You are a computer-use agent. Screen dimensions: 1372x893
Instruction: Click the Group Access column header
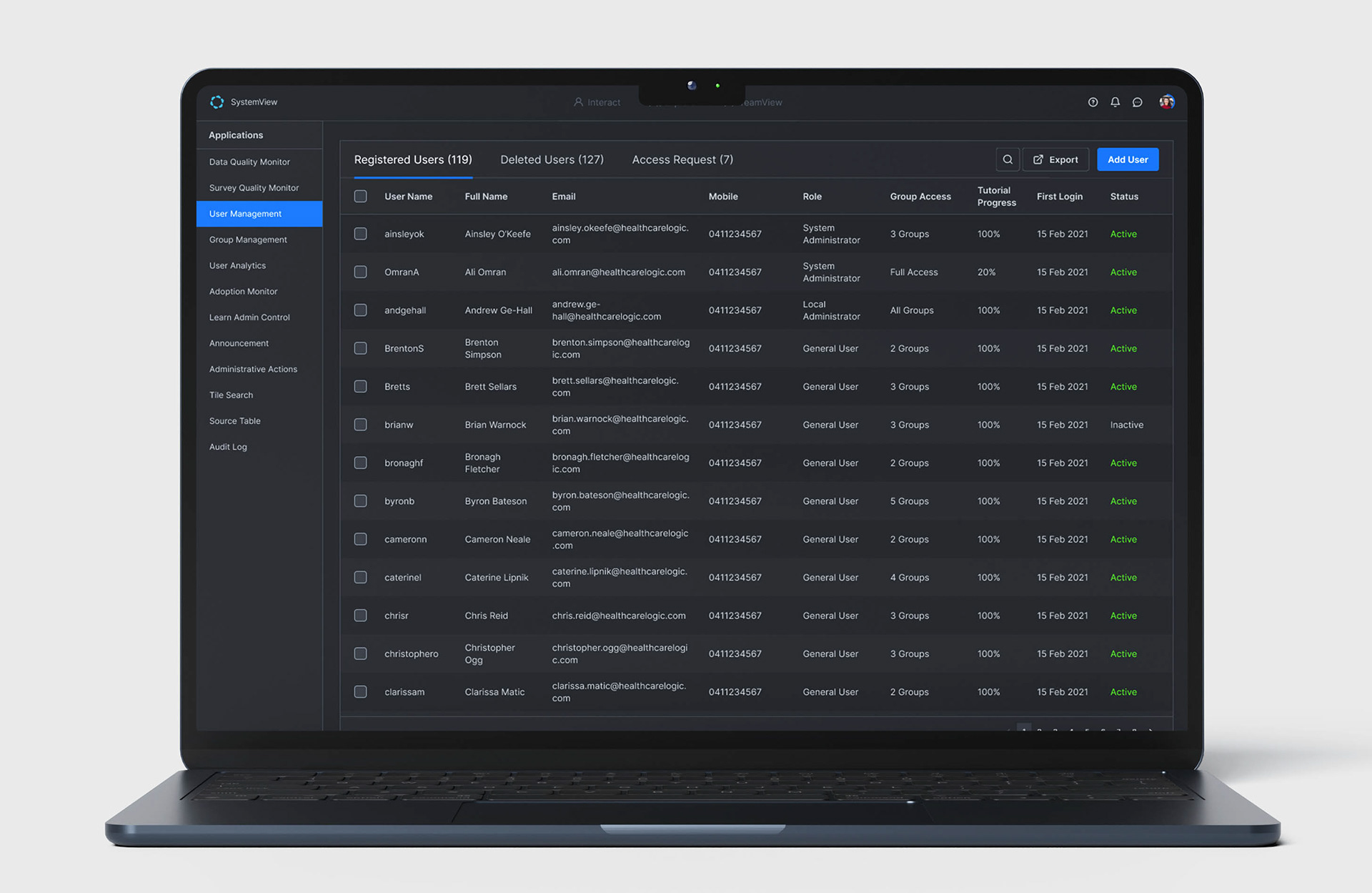click(920, 196)
